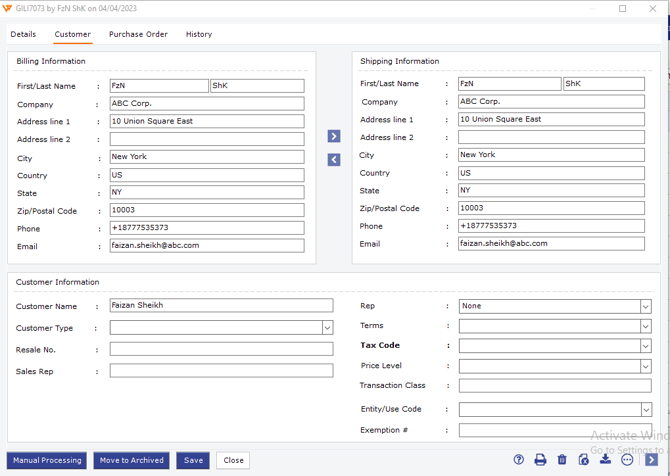Click the Resale No. input field
Screen dimensions: 670x476
pos(221,349)
